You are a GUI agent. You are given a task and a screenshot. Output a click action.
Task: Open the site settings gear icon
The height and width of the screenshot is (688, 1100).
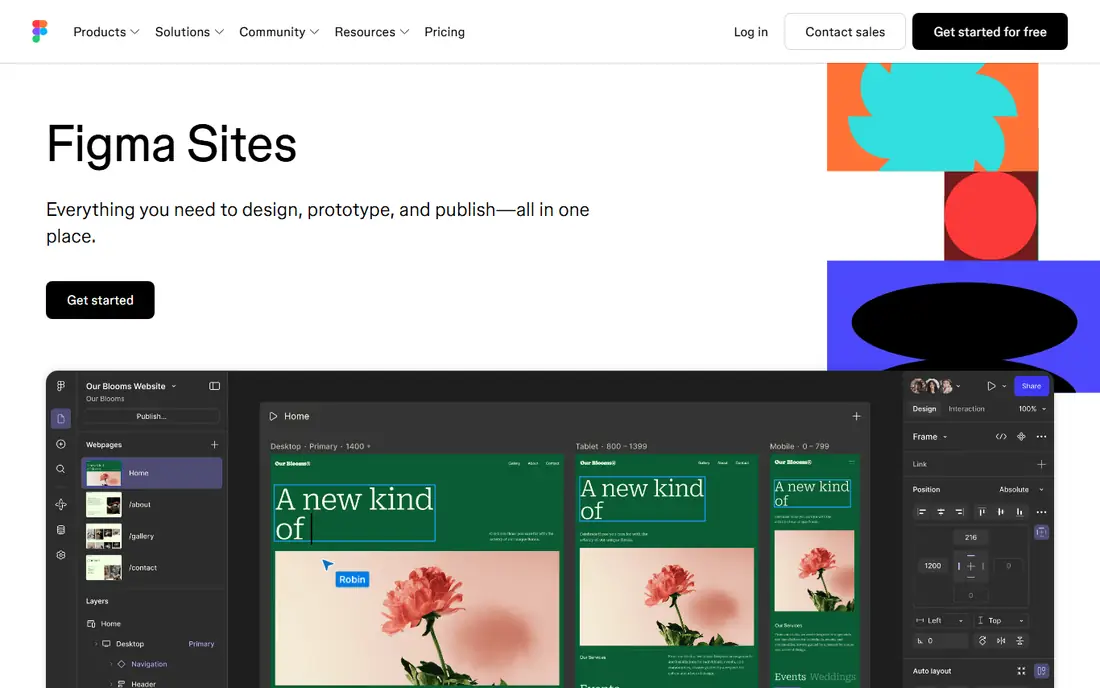point(61,555)
